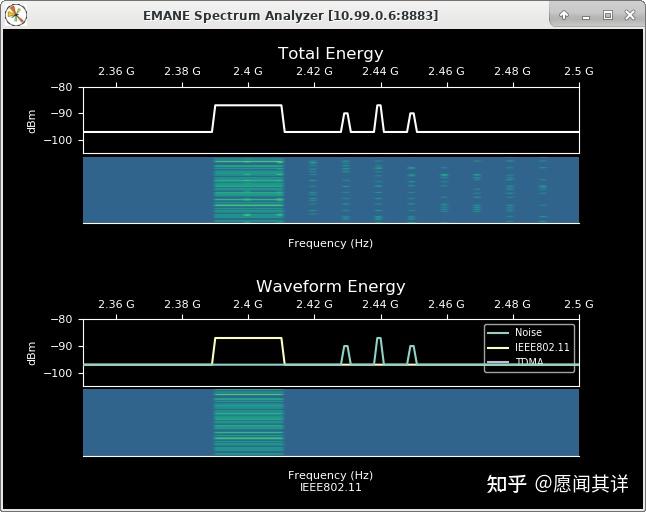
Task: Click the '2.38 G' tick above Total Energy
Action: pyautogui.click(x=182, y=71)
